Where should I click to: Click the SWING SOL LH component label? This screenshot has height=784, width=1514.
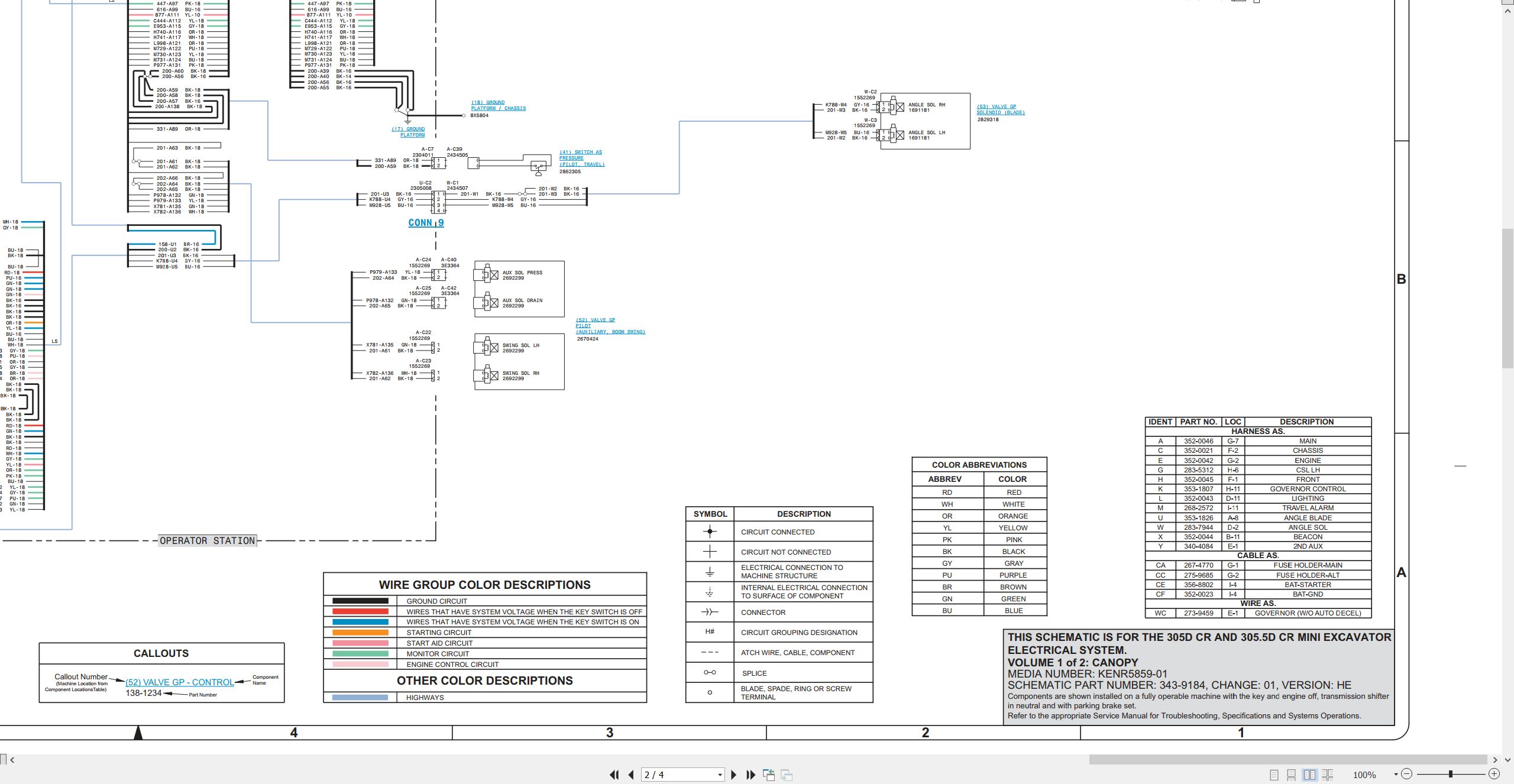click(x=520, y=345)
